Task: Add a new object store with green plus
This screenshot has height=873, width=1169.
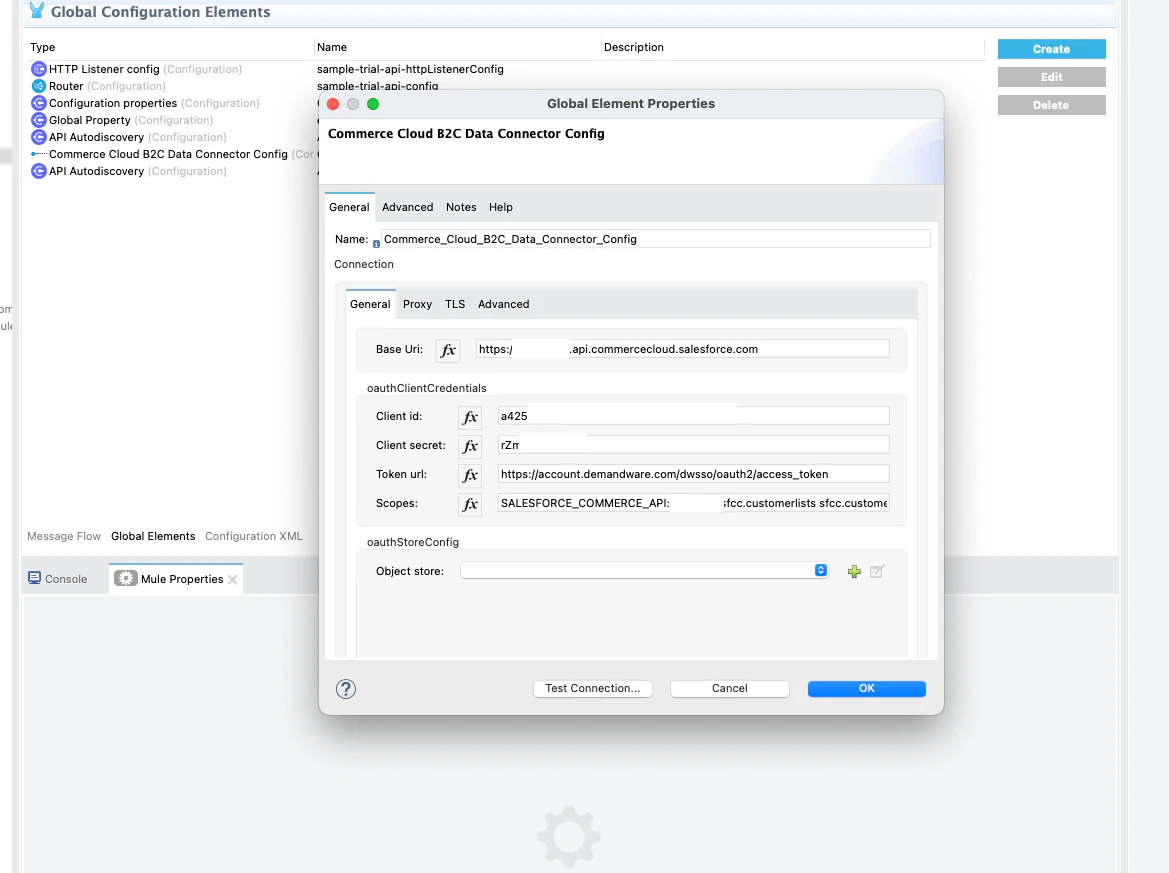Action: 854,571
